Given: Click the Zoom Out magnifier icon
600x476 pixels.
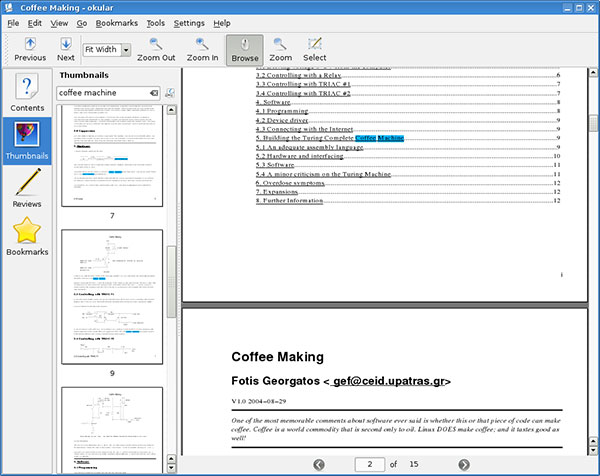Looking at the screenshot, I should 156,44.
